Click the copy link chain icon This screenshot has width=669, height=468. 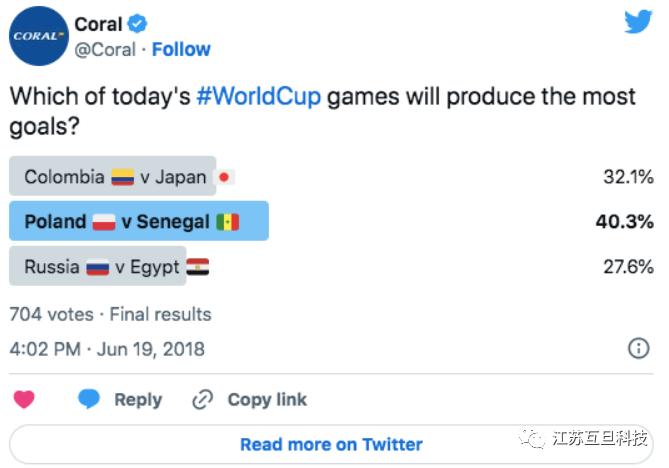click(203, 399)
